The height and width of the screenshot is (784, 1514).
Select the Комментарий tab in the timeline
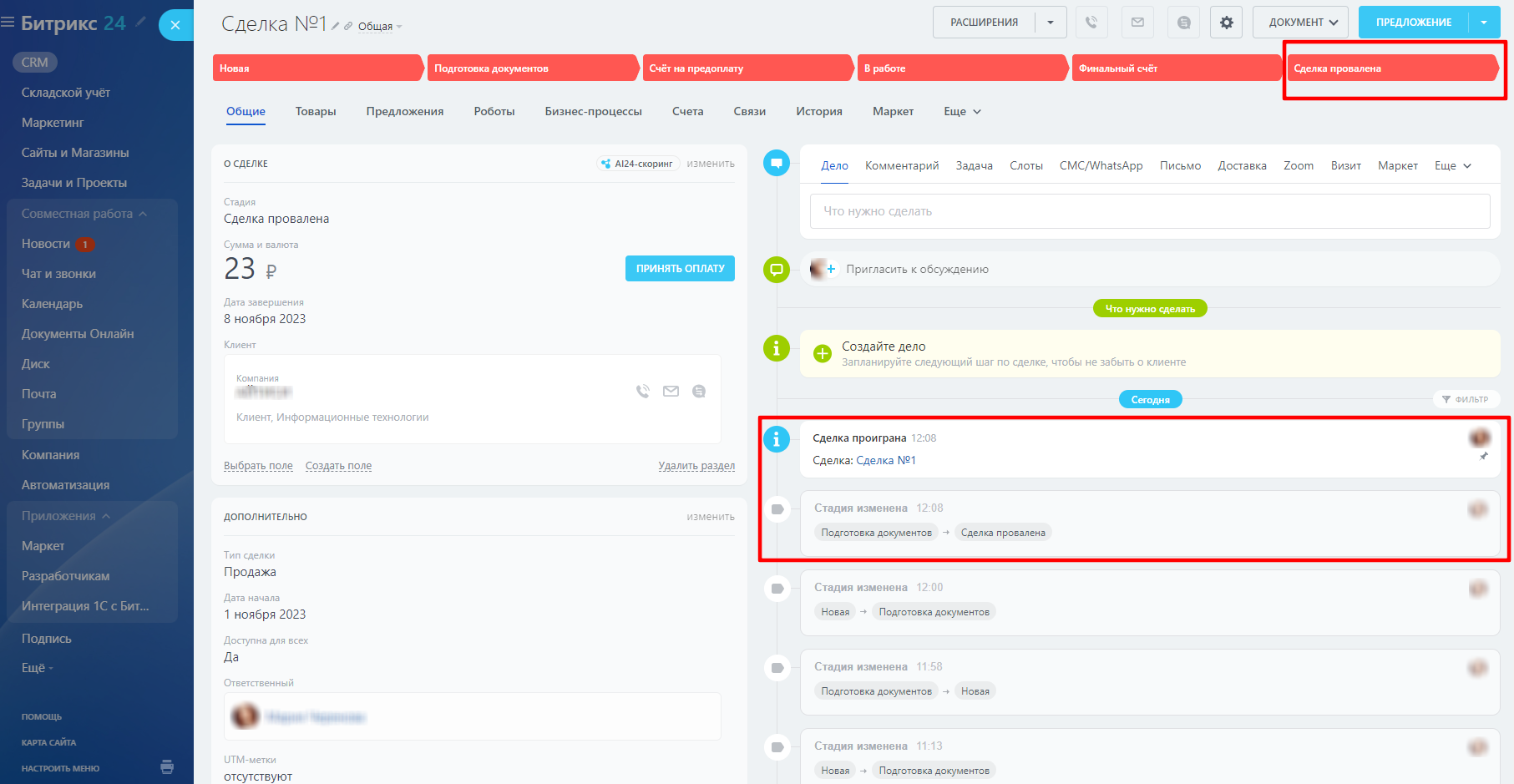click(x=902, y=165)
